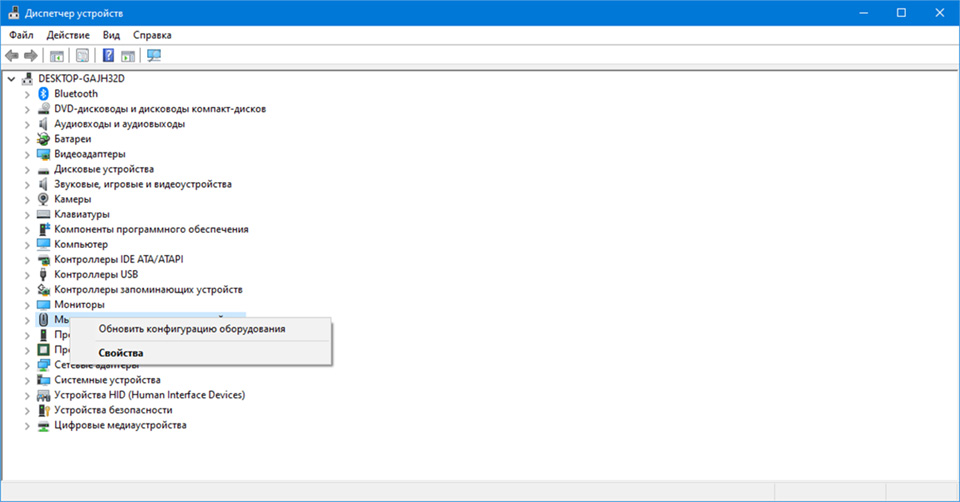Click the computer icon beside DESKTOP-GAJH32D
This screenshot has height=502, width=960.
[27, 78]
